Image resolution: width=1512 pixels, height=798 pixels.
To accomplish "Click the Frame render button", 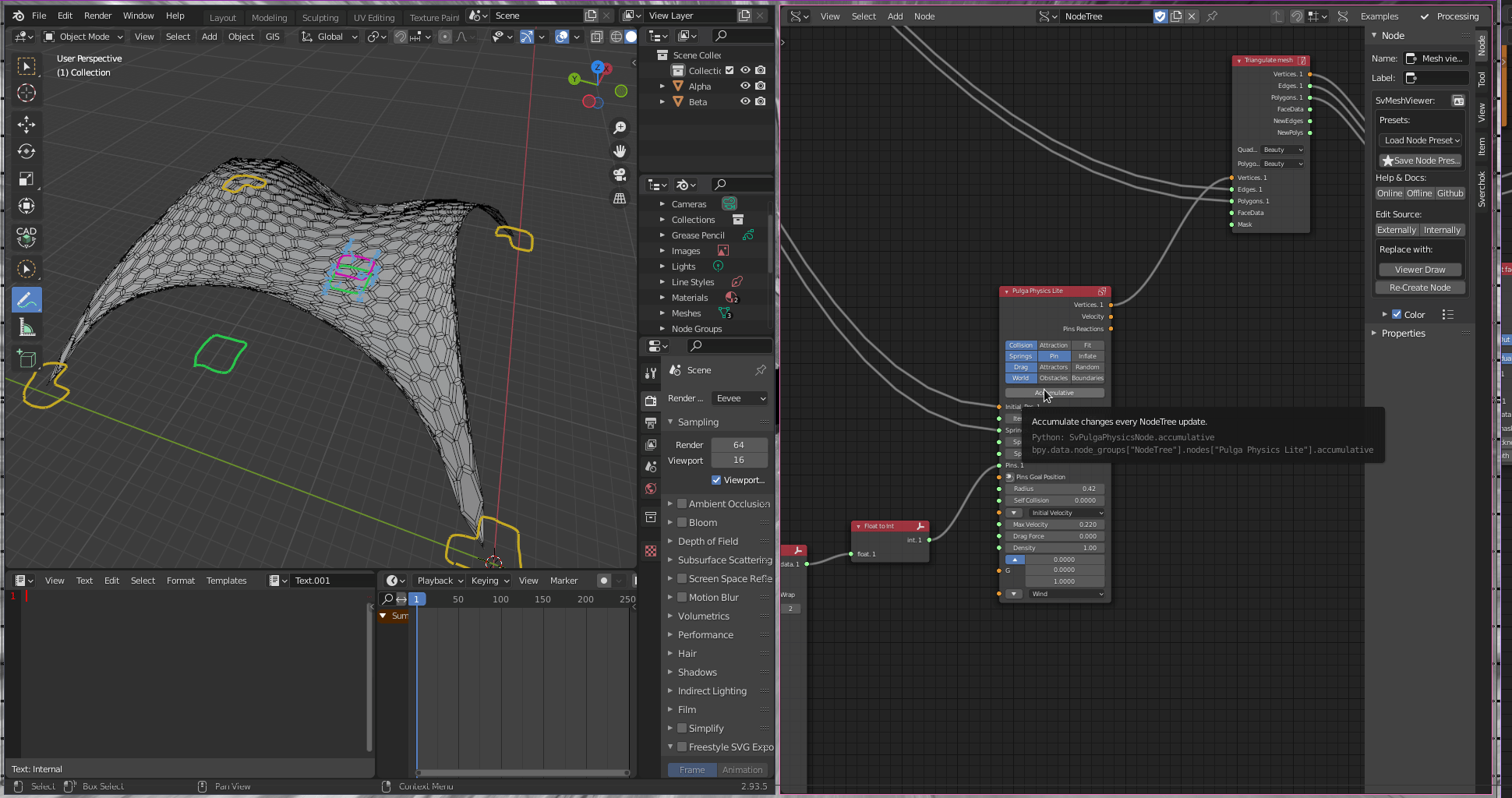I will (692, 770).
